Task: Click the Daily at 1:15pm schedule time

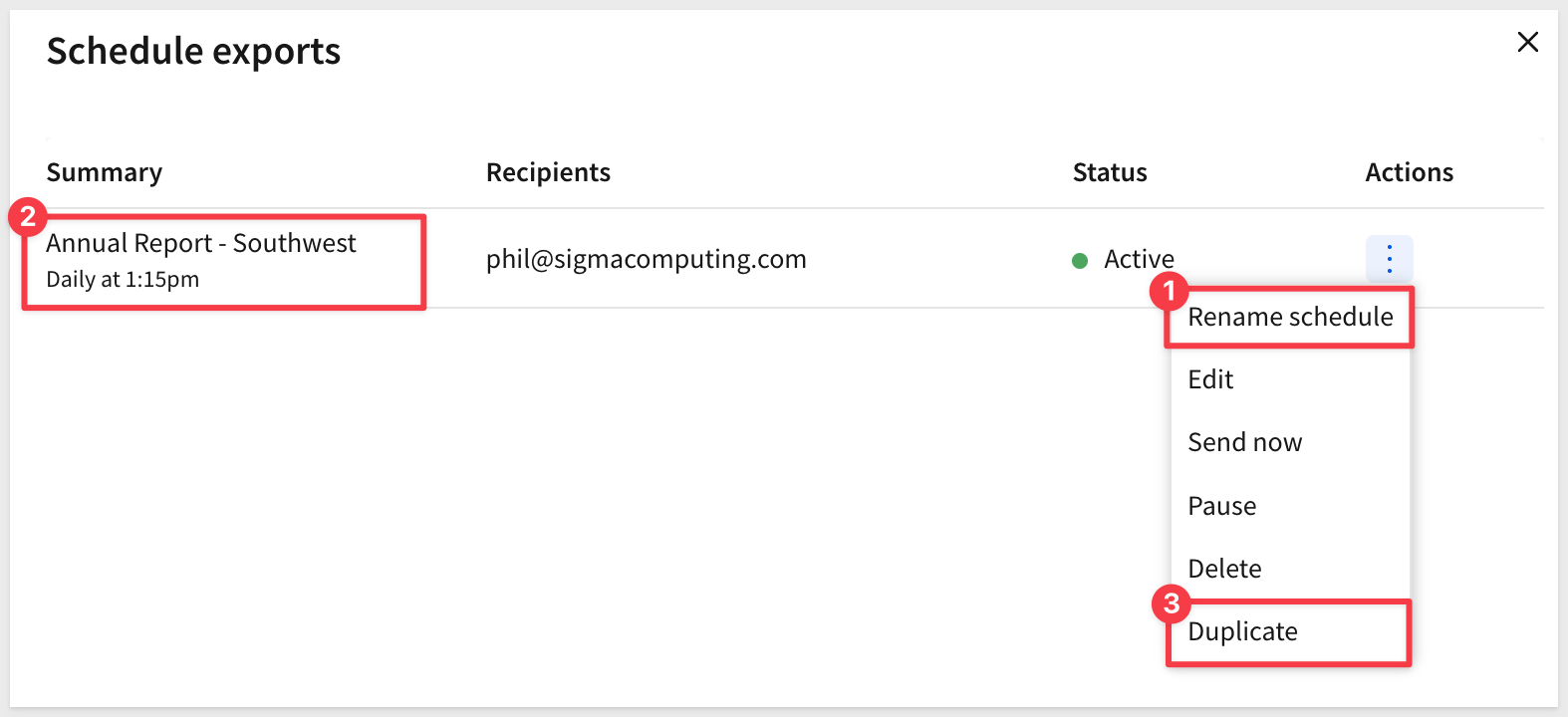Action: [x=123, y=280]
